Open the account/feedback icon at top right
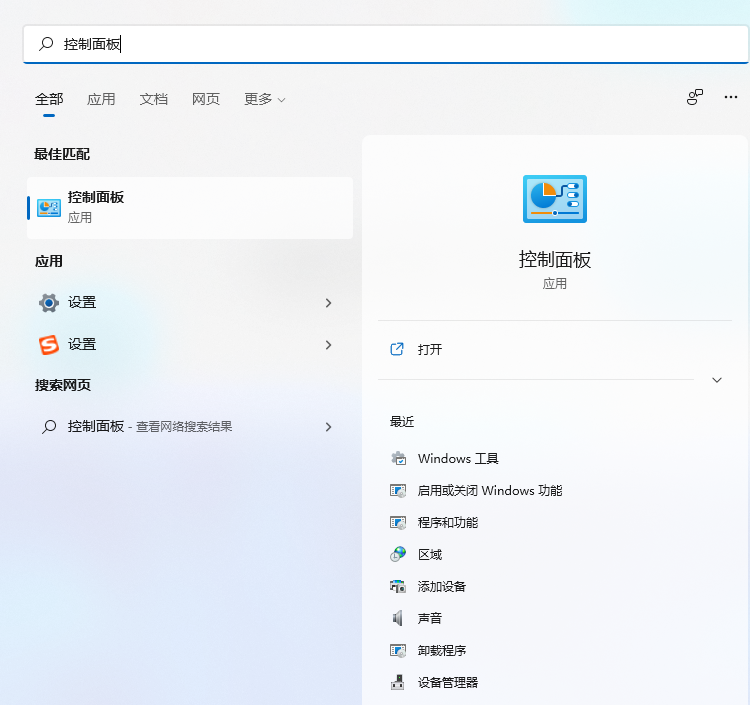The width and height of the screenshot is (750, 705). click(x=695, y=97)
